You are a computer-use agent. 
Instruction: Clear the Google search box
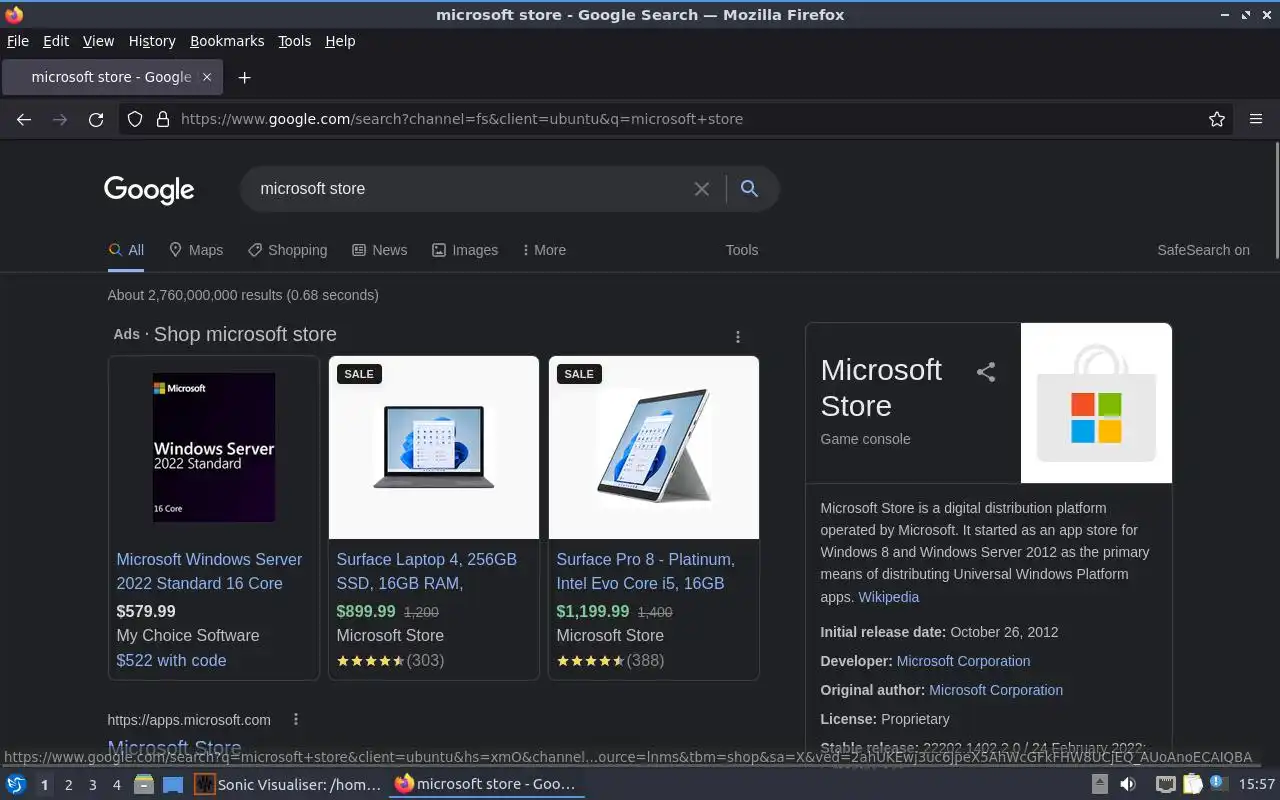(x=702, y=189)
